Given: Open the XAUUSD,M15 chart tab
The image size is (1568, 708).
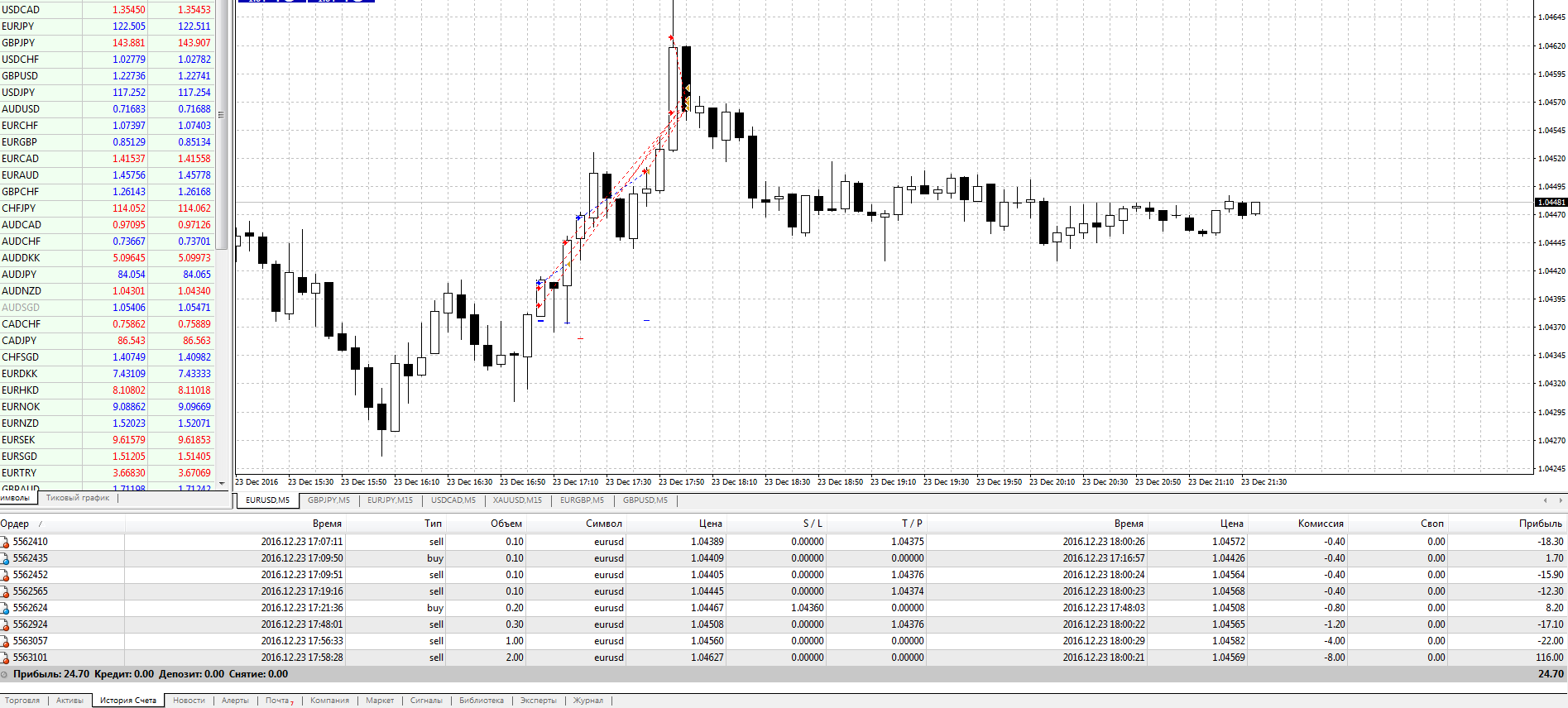Looking at the screenshot, I should pyautogui.click(x=517, y=500).
